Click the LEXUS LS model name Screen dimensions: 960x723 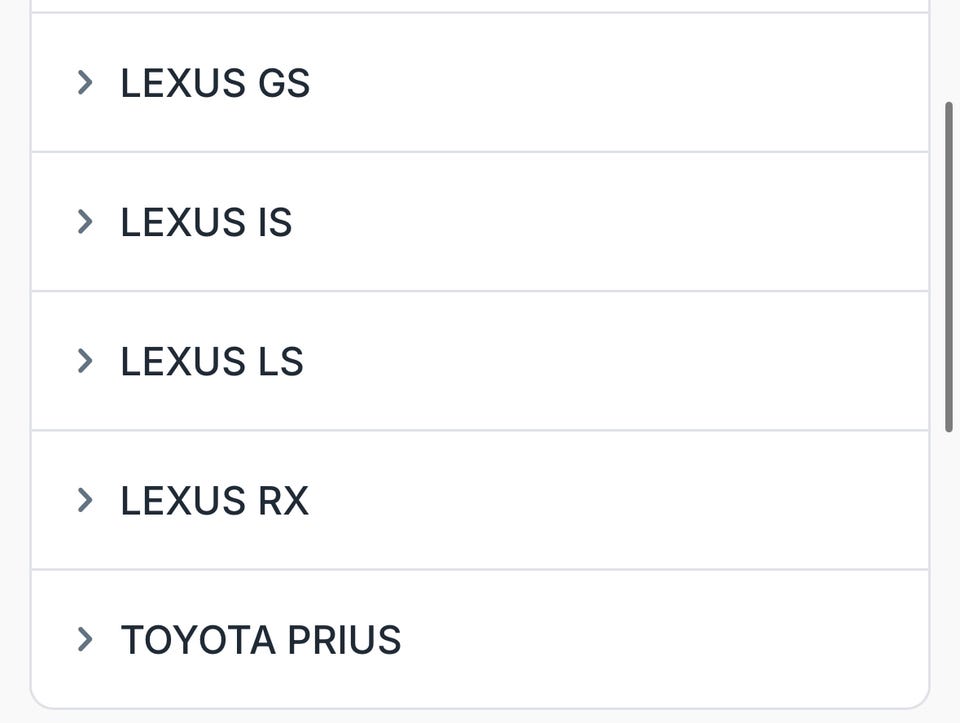coord(212,361)
